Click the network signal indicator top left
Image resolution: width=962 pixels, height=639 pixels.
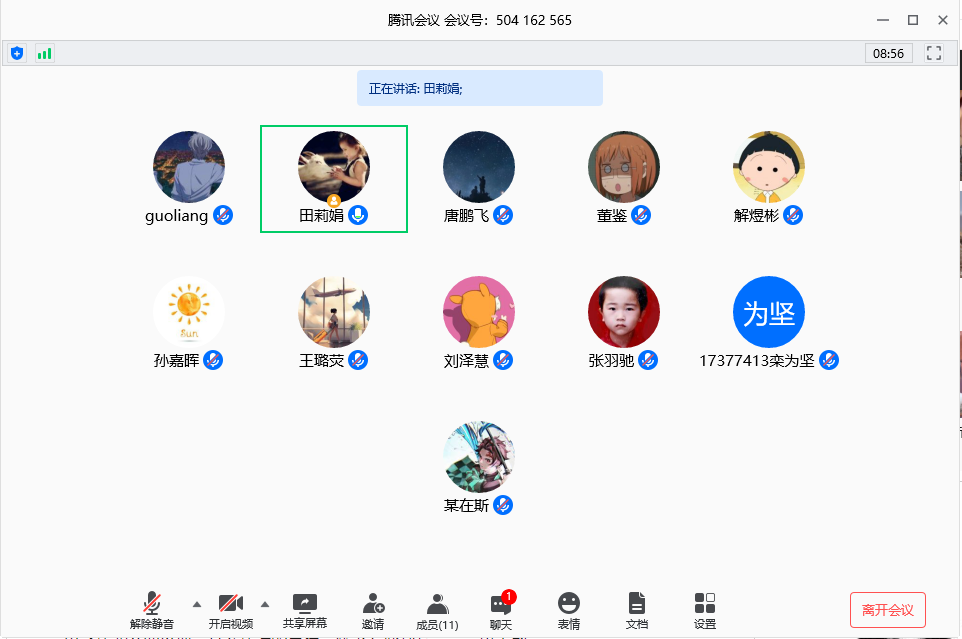[x=43, y=52]
